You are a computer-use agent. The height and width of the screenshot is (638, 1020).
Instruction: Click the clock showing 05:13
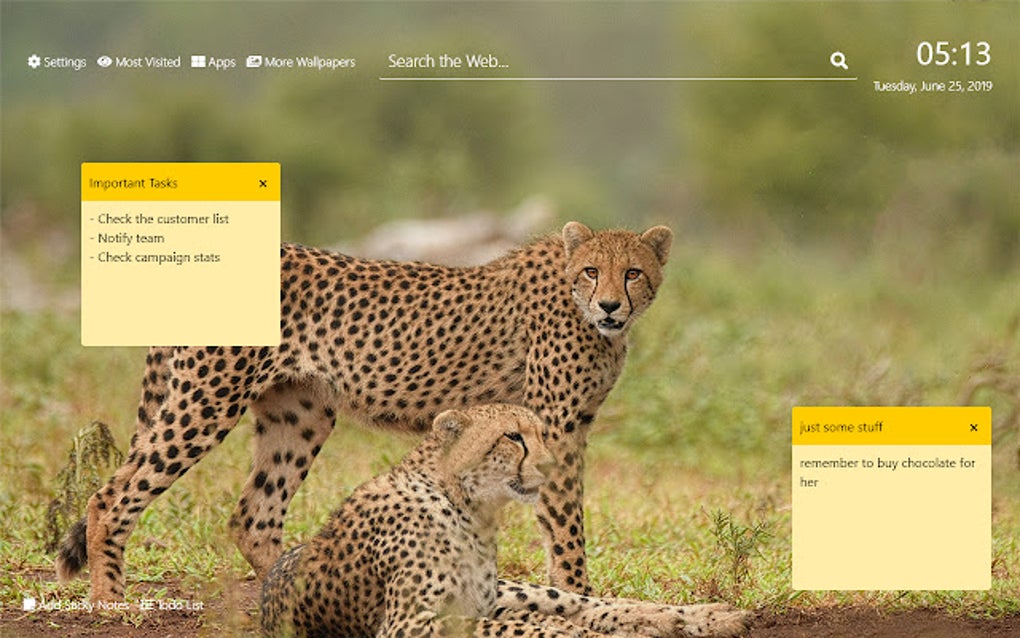point(954,55)
